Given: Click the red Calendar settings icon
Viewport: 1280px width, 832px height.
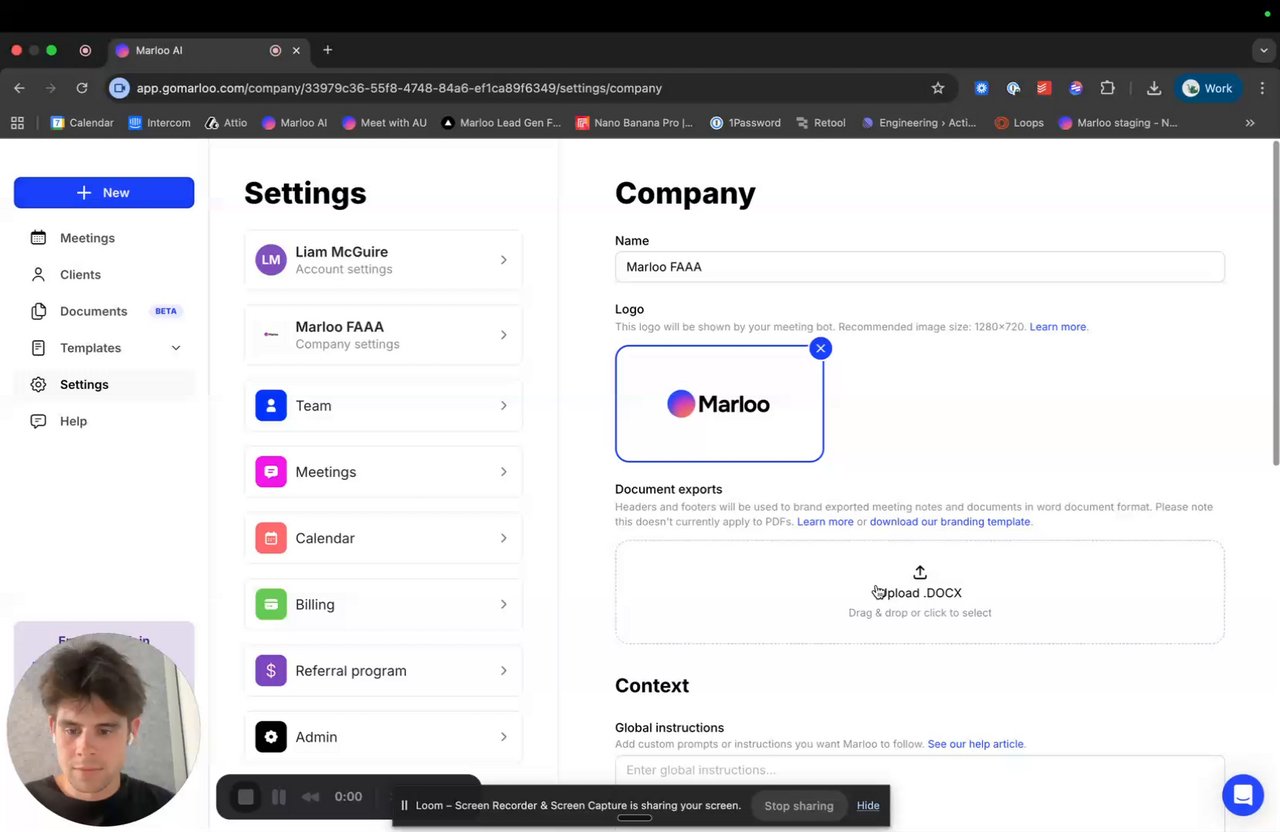Looking at the screenshot, I should pos(271,538).
